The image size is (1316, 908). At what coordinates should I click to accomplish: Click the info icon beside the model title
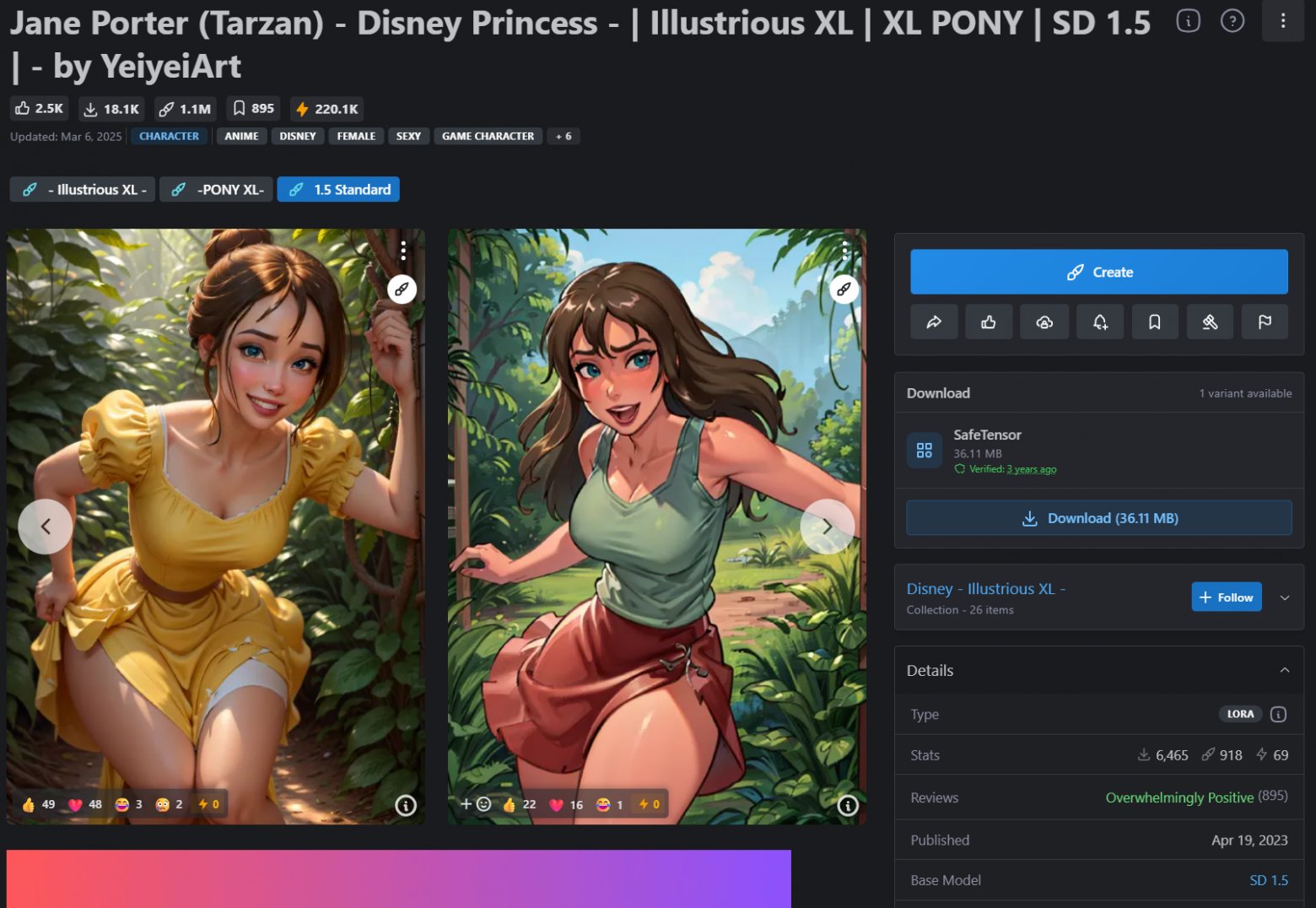1188,20
